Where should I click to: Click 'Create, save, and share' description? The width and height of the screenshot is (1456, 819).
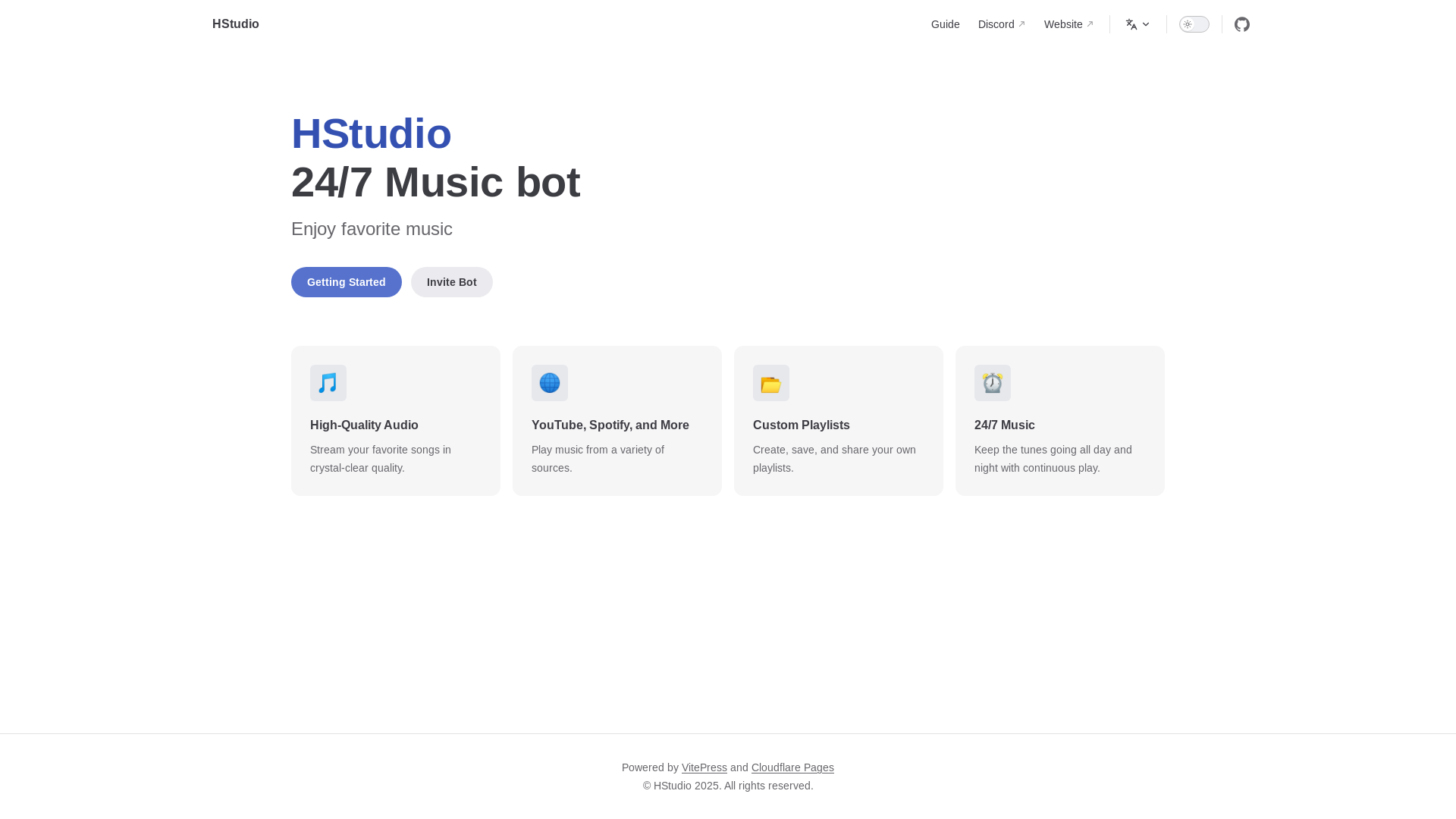tap(834, 459)
